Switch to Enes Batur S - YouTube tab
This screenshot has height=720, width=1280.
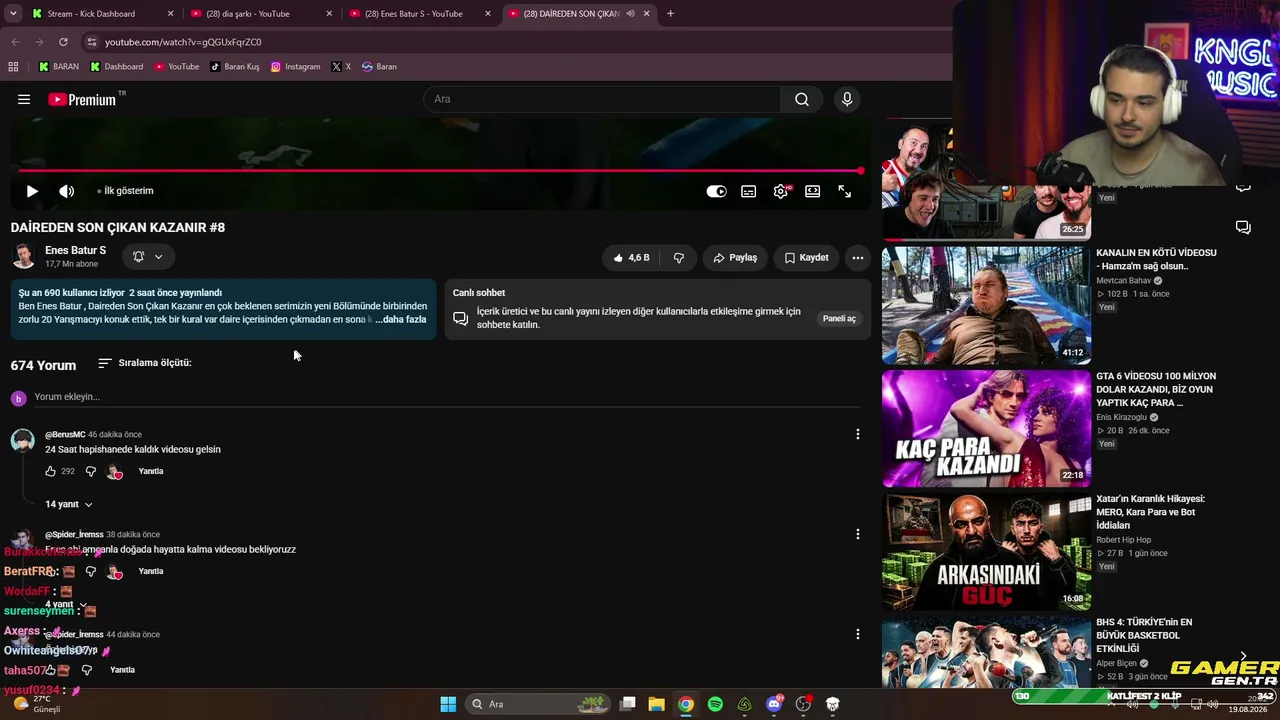(420, 14)
